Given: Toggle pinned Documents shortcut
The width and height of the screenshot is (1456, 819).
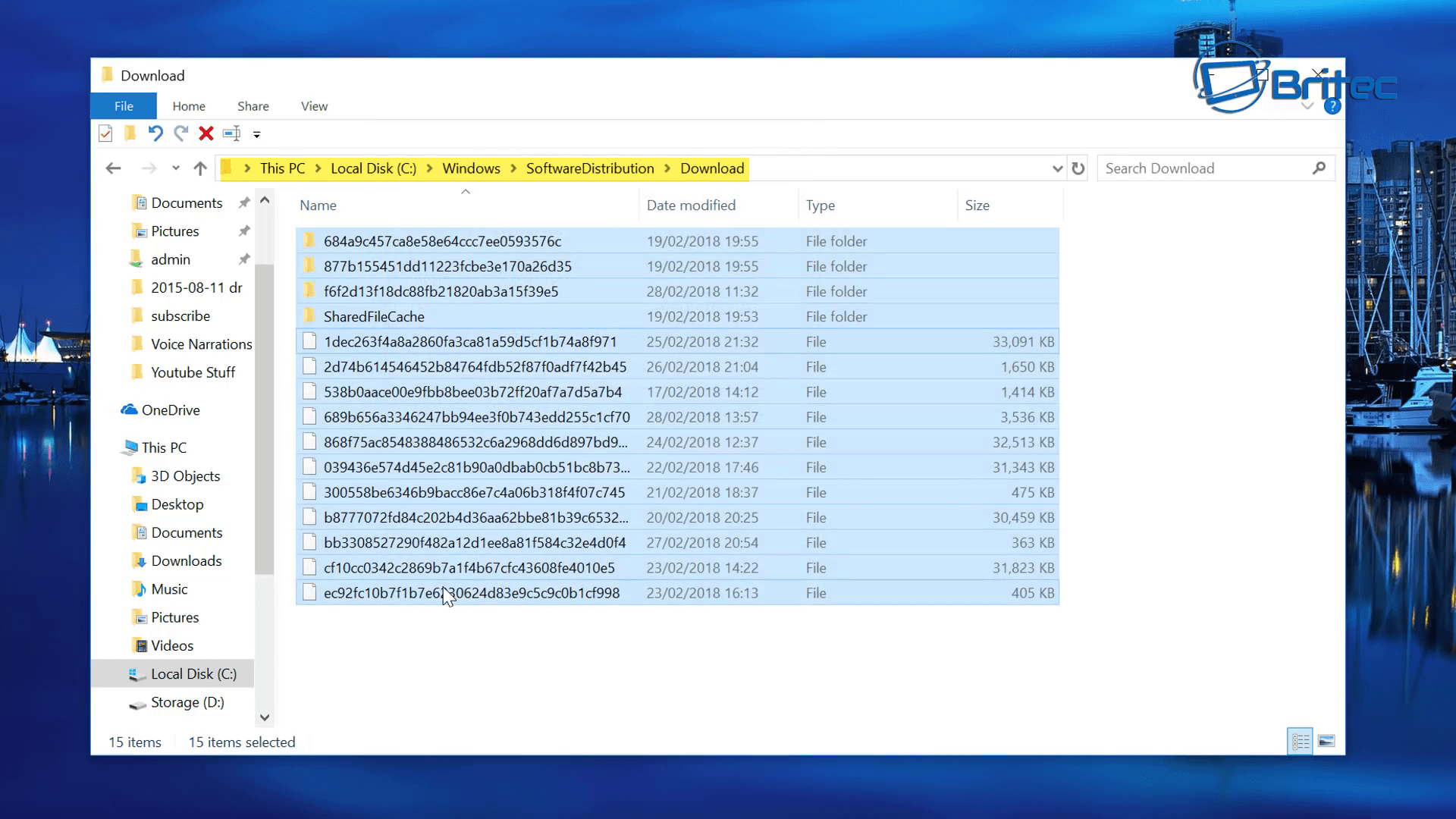Looking at the screenshot, I should click(243, 202).
